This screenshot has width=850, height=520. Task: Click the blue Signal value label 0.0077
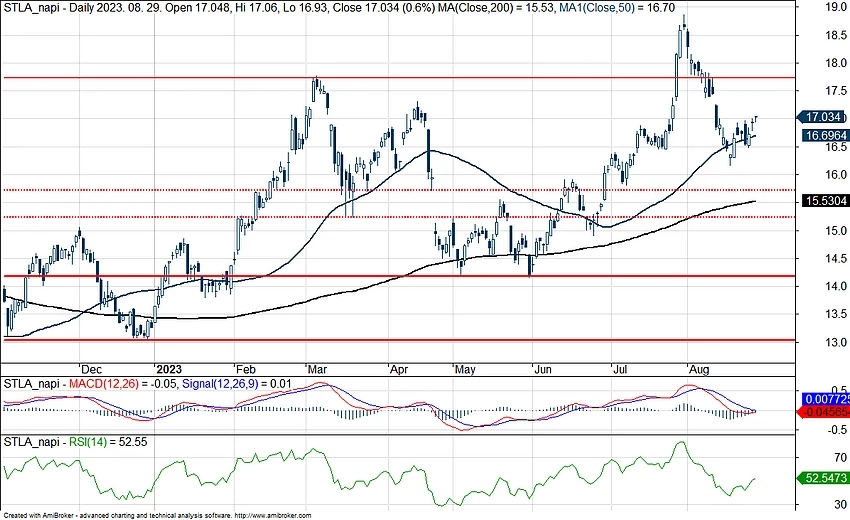[825, 399]
